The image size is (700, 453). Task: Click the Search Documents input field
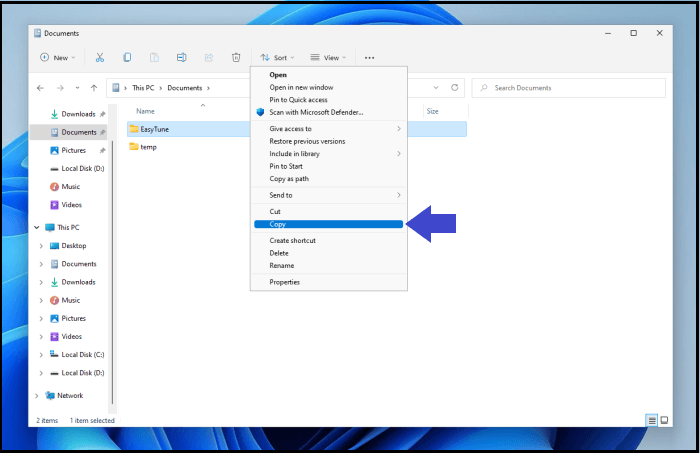click(570, 88)
